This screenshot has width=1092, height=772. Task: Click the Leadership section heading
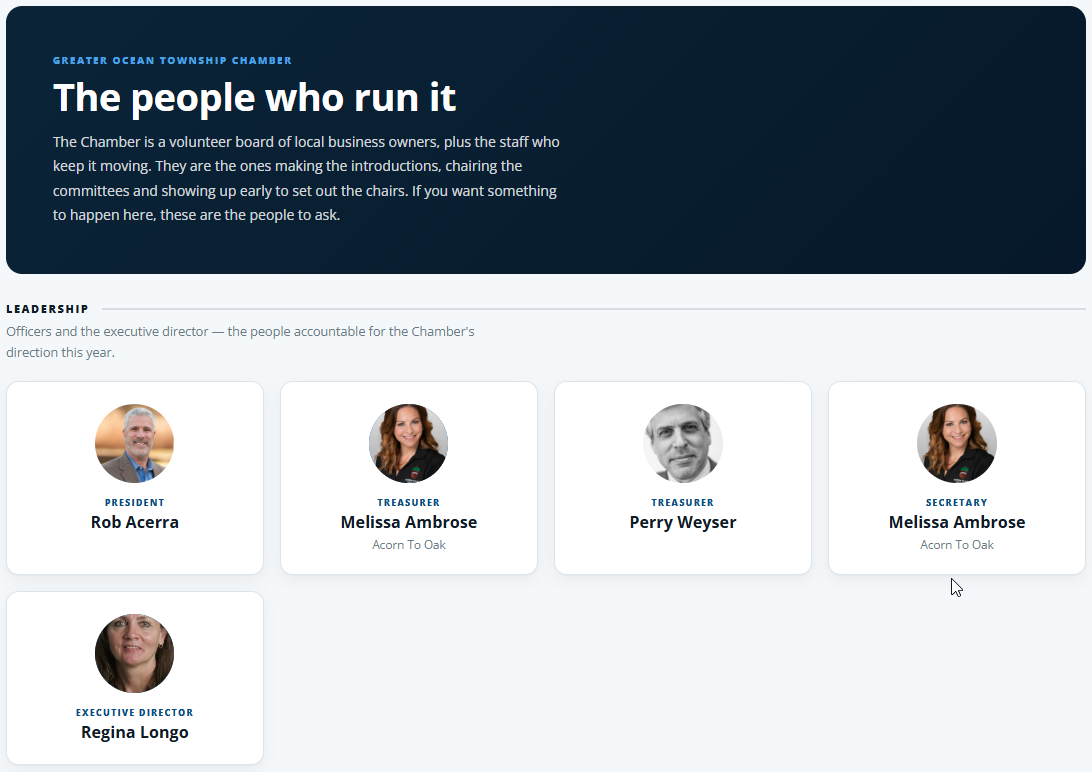click(x=47, y=309)
